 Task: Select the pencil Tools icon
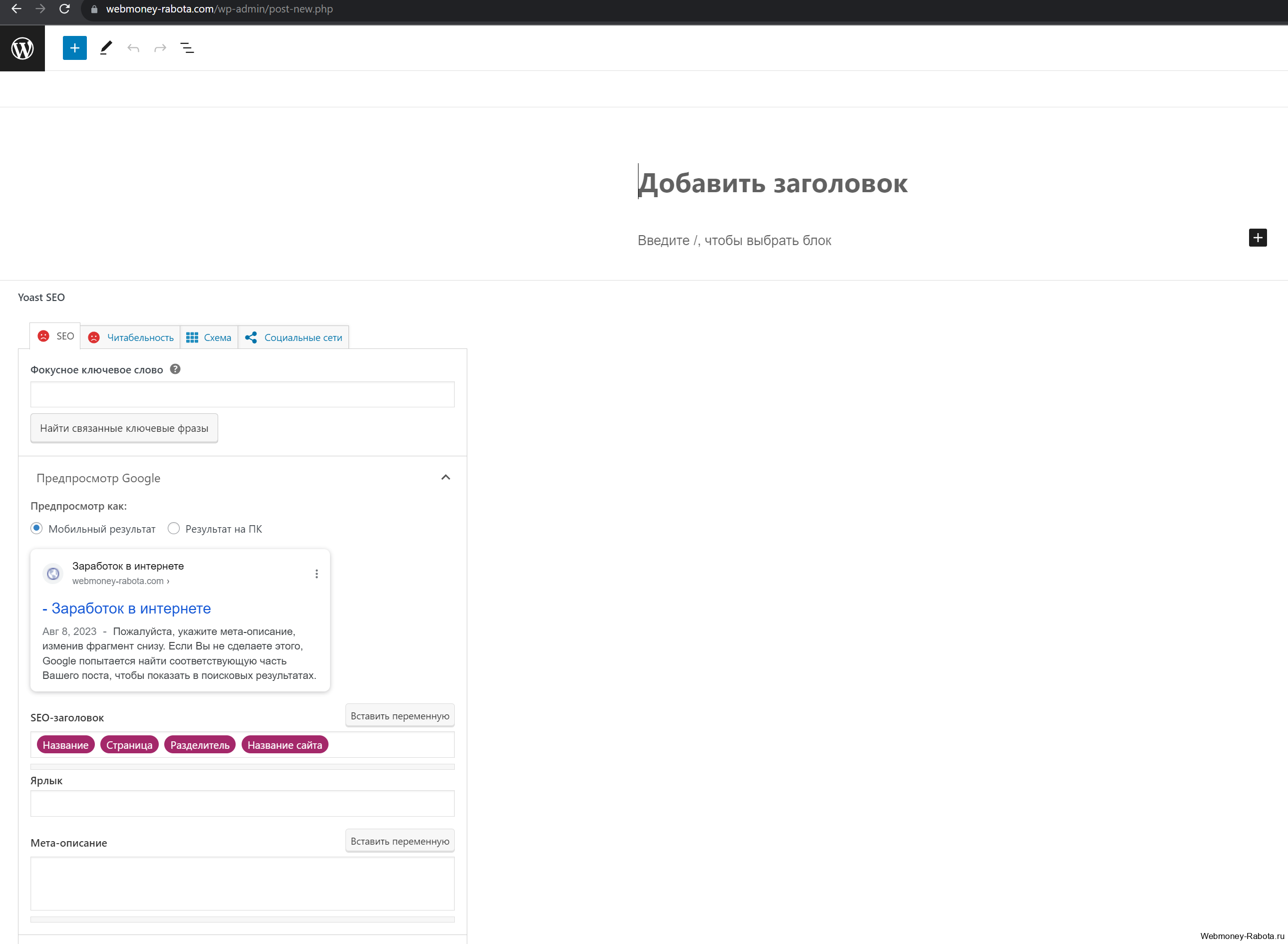[106, 48]
